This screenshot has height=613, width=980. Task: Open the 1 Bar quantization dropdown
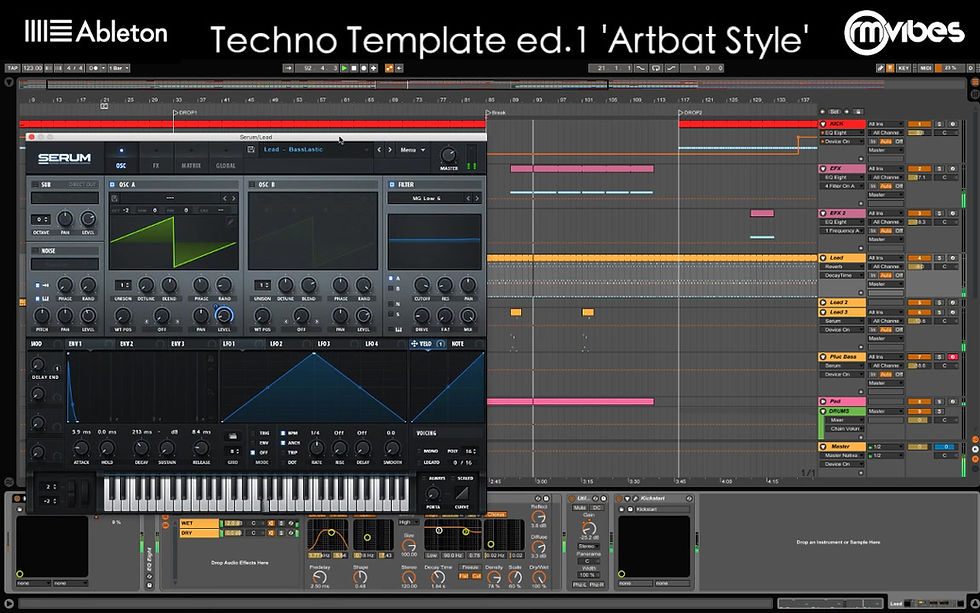click(119, 67)
